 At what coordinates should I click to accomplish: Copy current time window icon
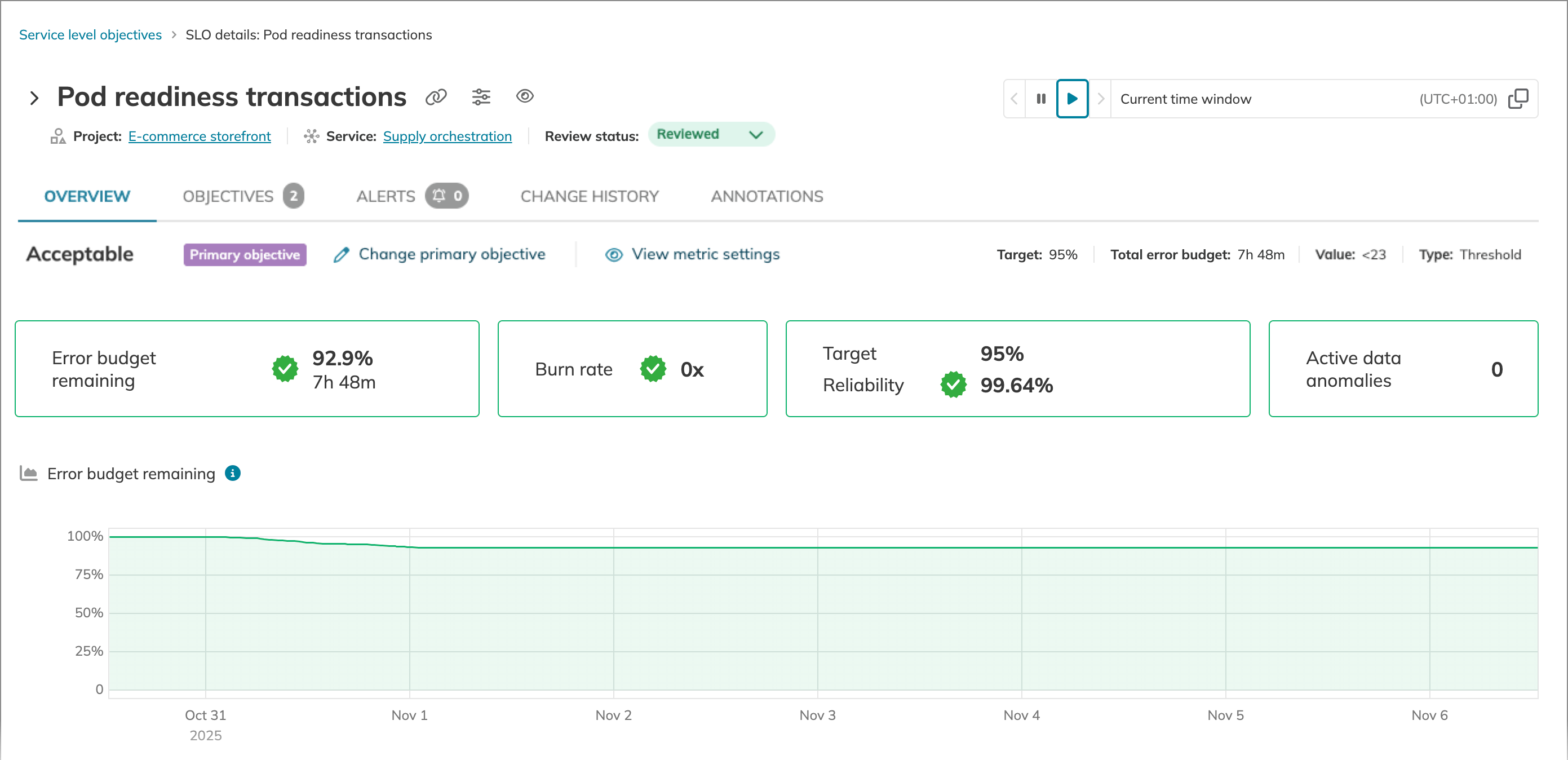[1518, 99]
